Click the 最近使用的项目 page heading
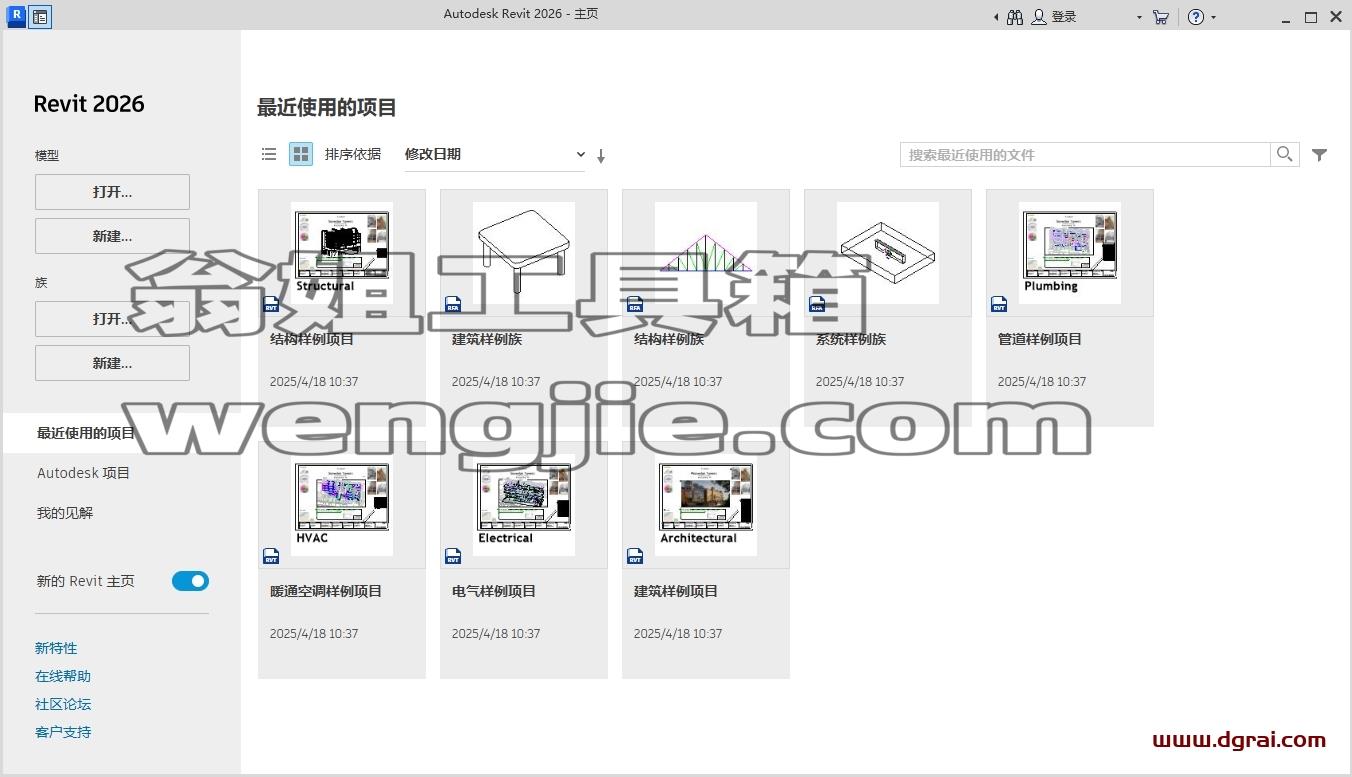Image resolution: width=1352 pixels, height=777 pixels. 327,107
